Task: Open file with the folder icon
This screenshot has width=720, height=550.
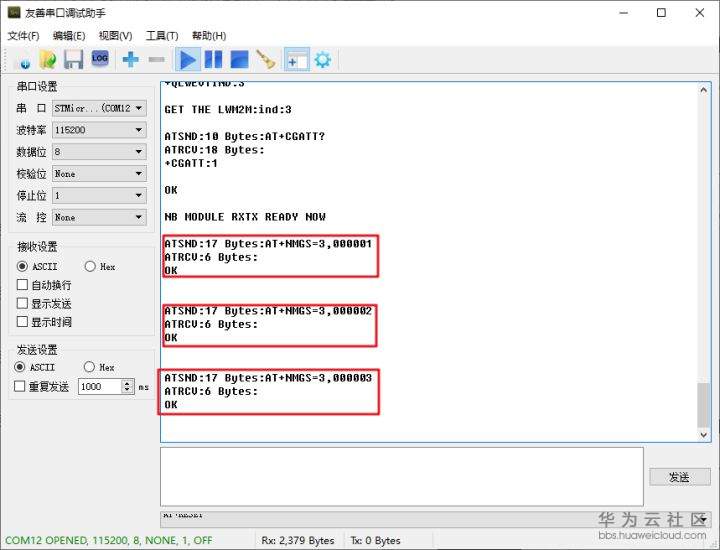Action: pos(48,60)
